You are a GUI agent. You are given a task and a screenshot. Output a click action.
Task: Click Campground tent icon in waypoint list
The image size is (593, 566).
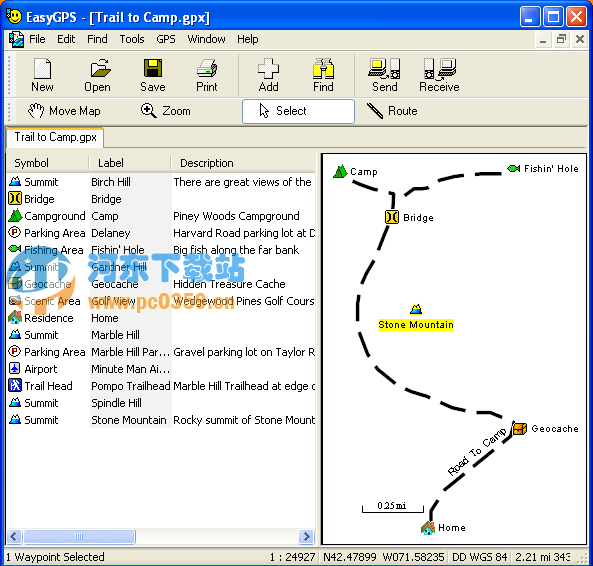coord(15,216)
